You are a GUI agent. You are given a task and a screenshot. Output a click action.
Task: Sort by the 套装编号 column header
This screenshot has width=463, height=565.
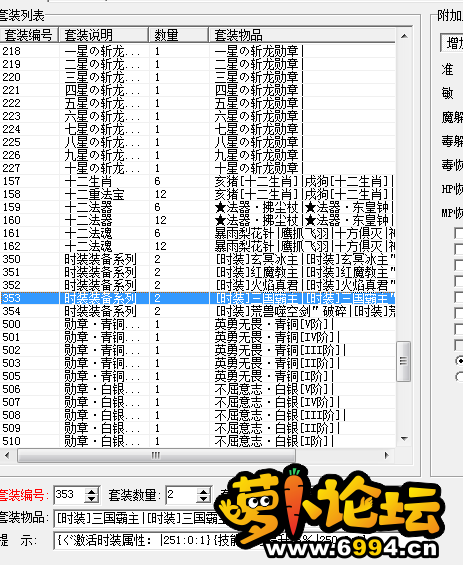point(29,35)
